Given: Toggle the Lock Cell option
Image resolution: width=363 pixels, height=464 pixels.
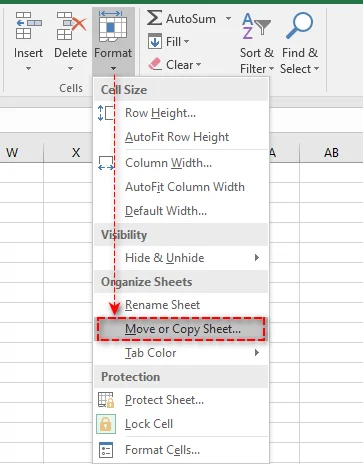Looking at the screenshot, I should point(181,424).
